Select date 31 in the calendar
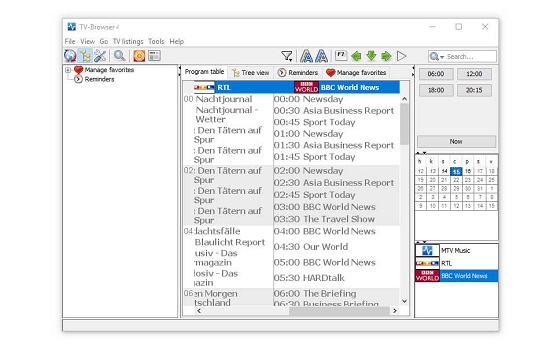 pyautogui.click(x=479, y=189)
